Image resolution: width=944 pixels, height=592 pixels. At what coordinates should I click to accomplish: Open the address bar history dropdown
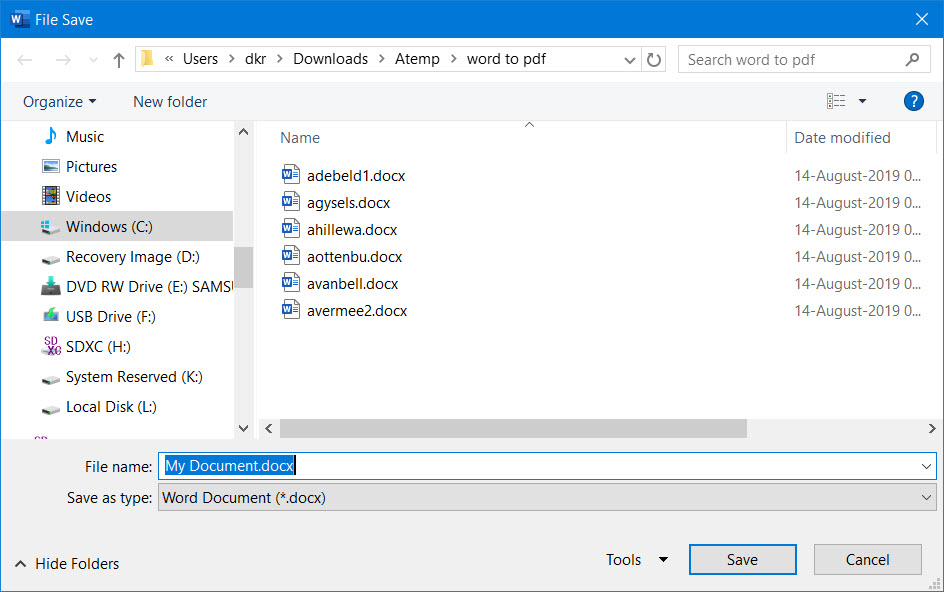click(x=630, y=60)
